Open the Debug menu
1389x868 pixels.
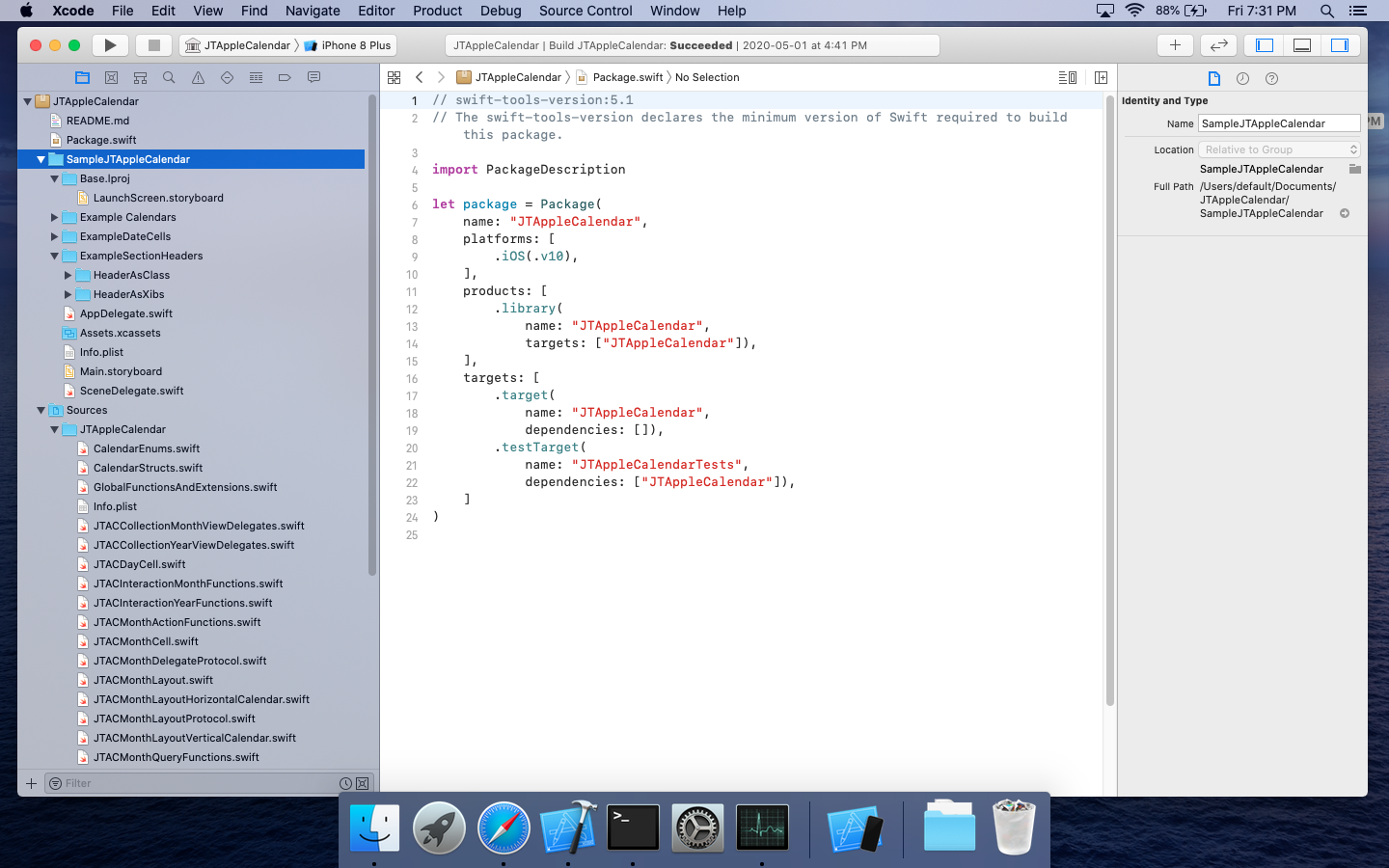point(501,11)
